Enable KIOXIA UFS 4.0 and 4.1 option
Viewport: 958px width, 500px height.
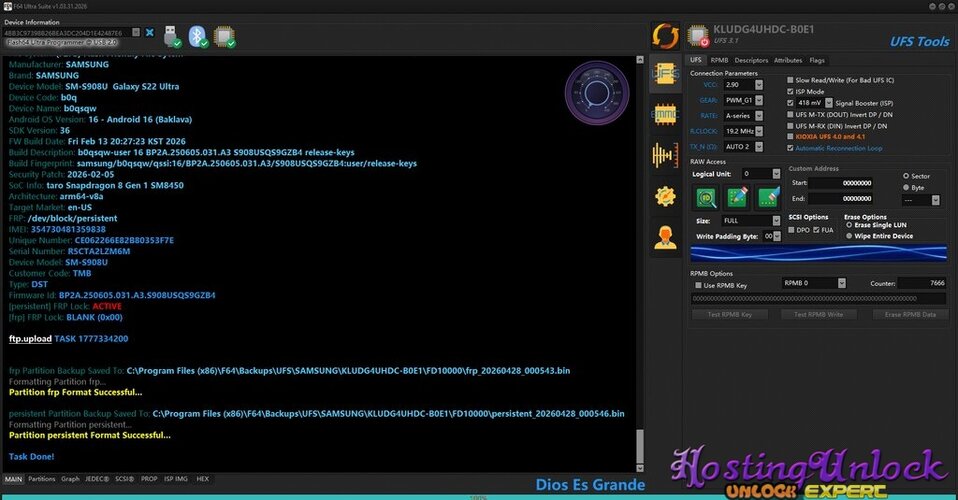point(790,137)
